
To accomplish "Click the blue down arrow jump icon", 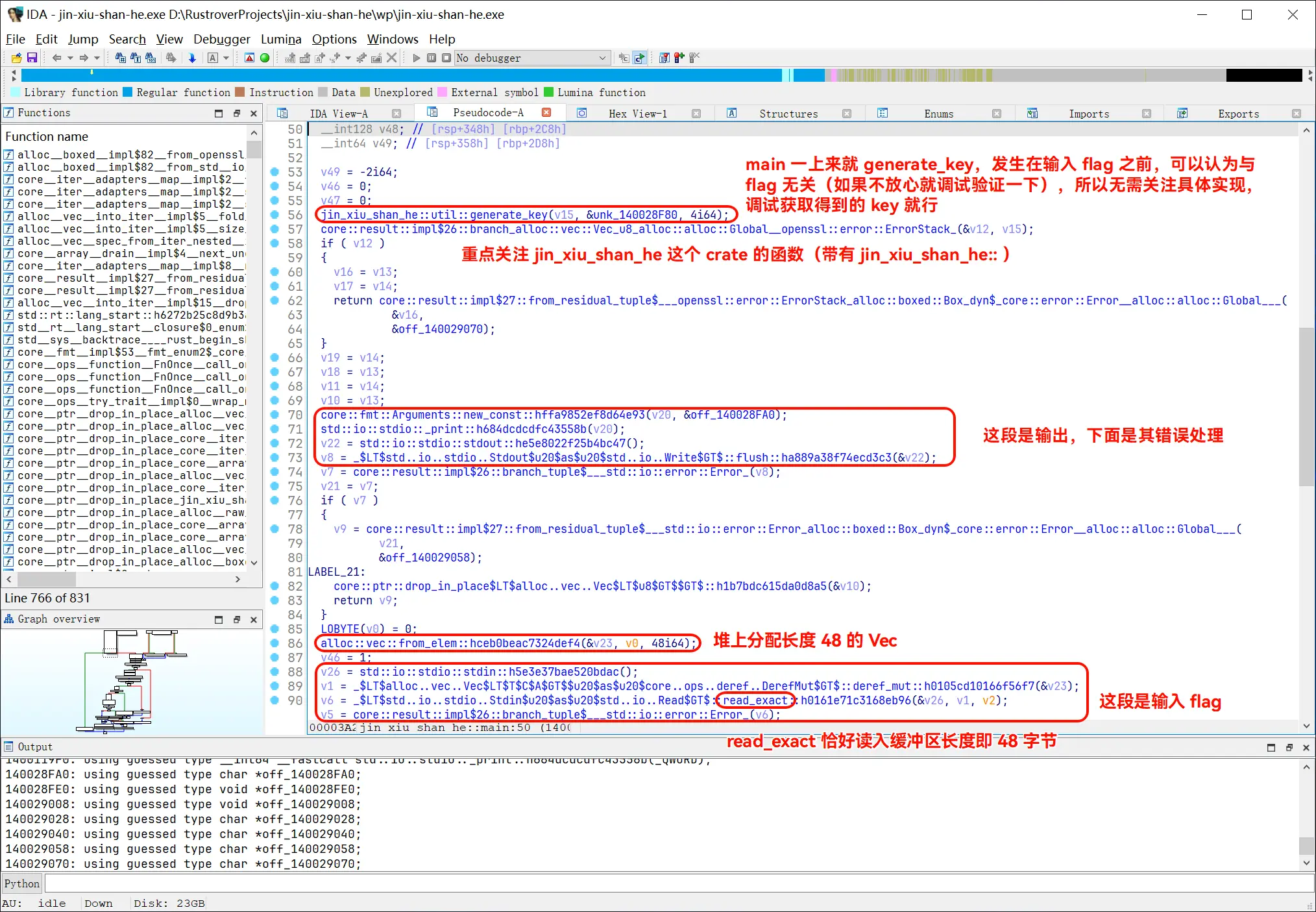I will pos(192,58).
